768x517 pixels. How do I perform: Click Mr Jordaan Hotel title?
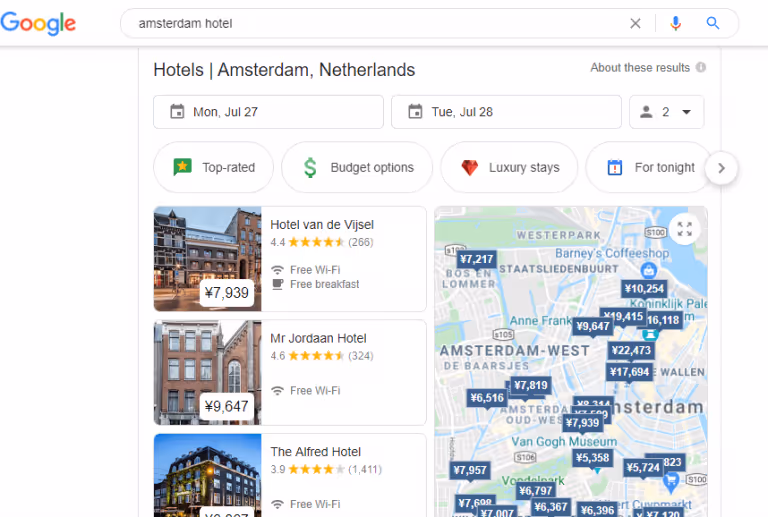coord(318,338)
